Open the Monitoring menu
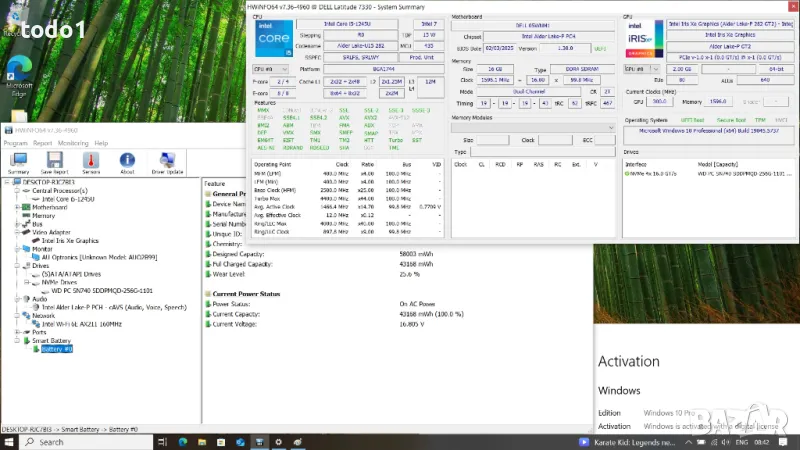This screenshot has height=450, width=800. click(73, 143)
